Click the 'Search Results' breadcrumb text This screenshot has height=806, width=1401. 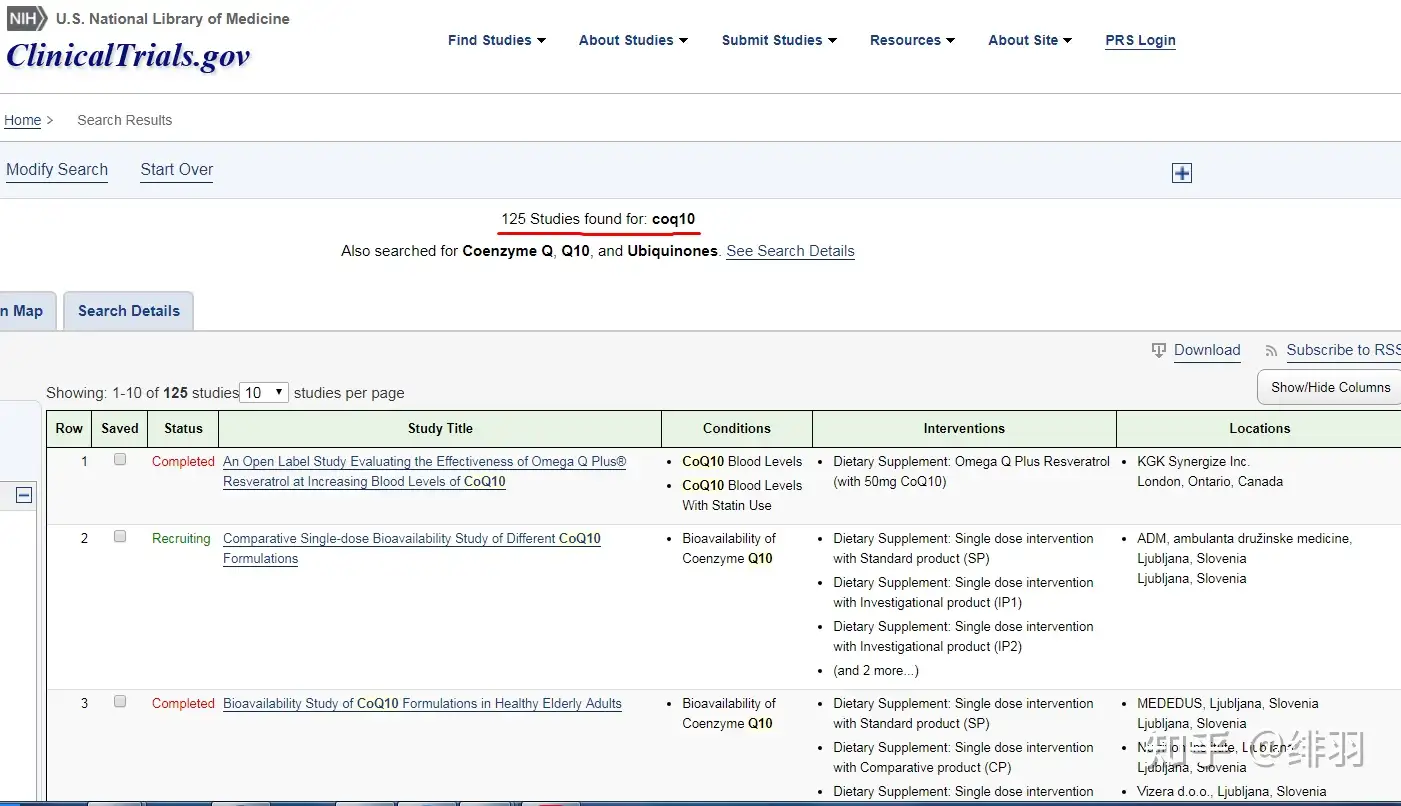125,120
